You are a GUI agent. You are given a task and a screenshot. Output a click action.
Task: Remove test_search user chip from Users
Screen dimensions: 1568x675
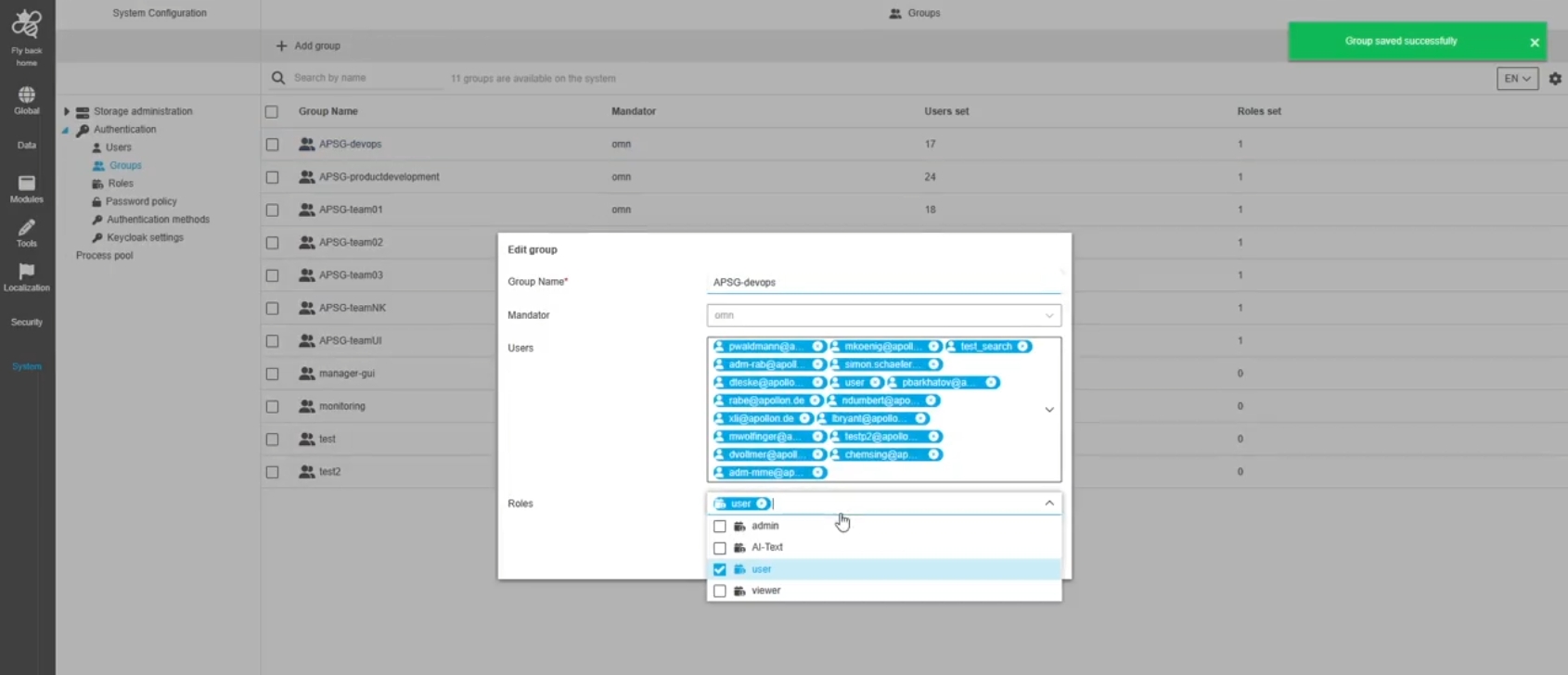[1022, 347]
